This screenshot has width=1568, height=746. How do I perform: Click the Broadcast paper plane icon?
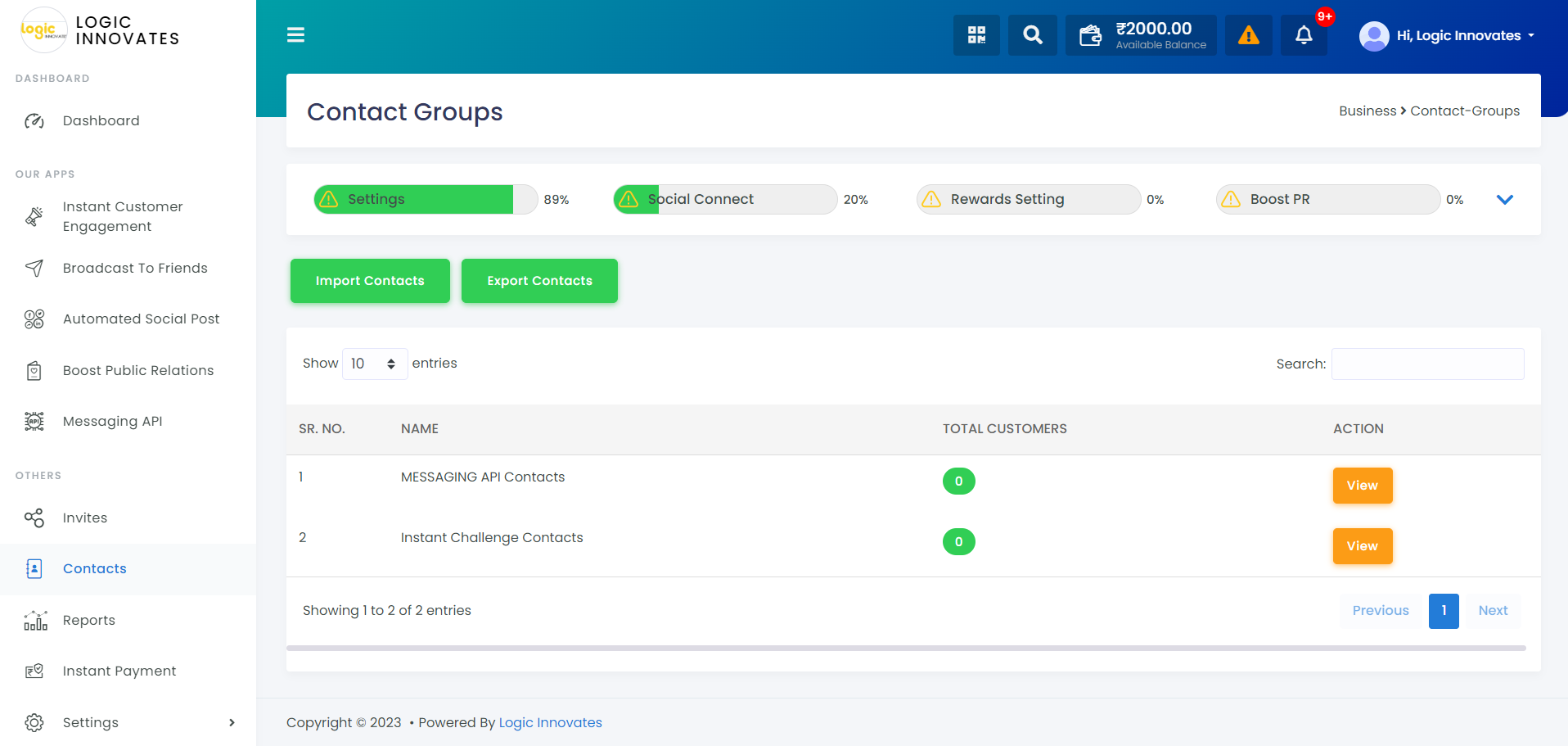pyautogui.click(x=34, y=269)
